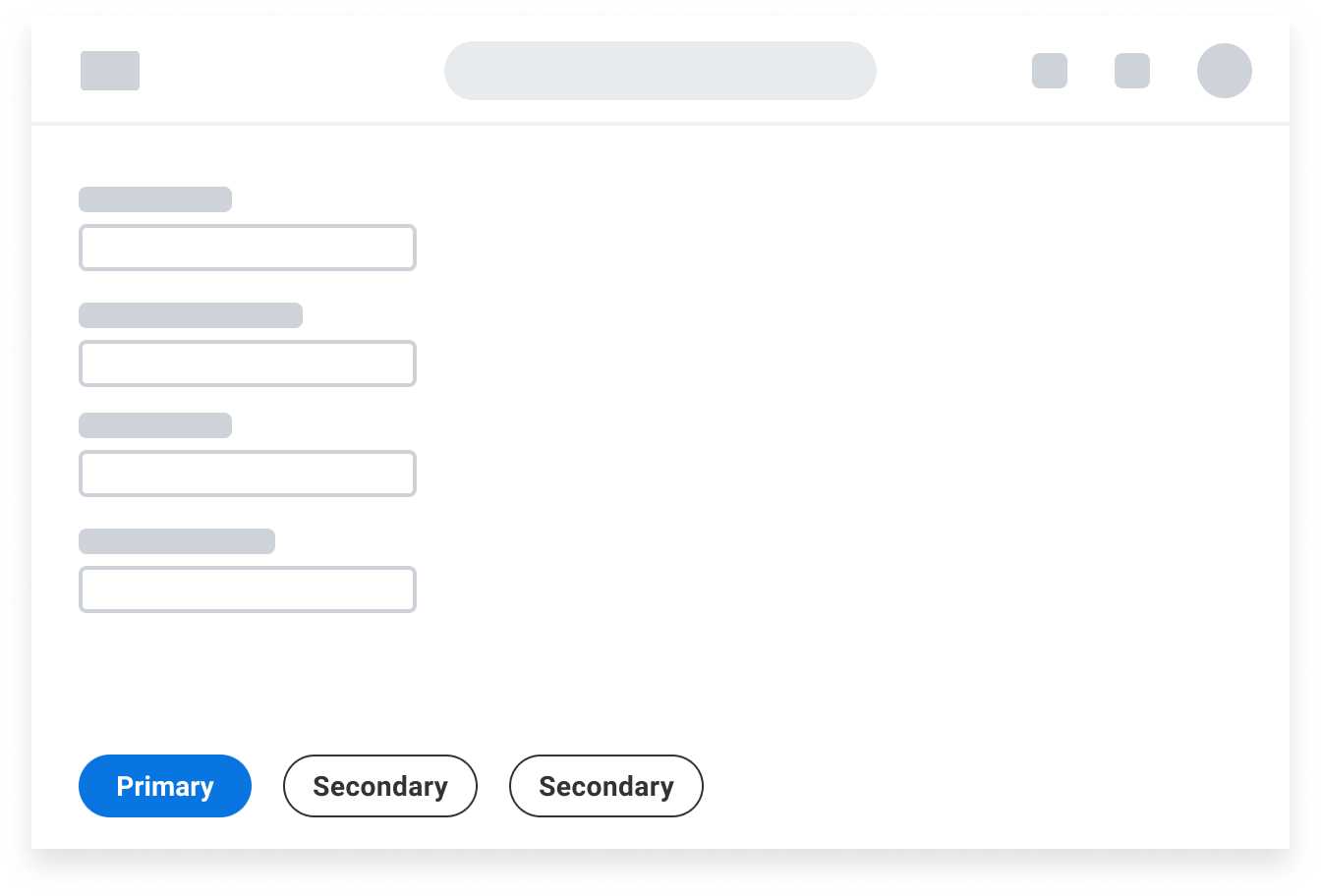Click the second form field label placeholder
The image size is (1321, 896).
pyautogui.click(x=191, y=315)
